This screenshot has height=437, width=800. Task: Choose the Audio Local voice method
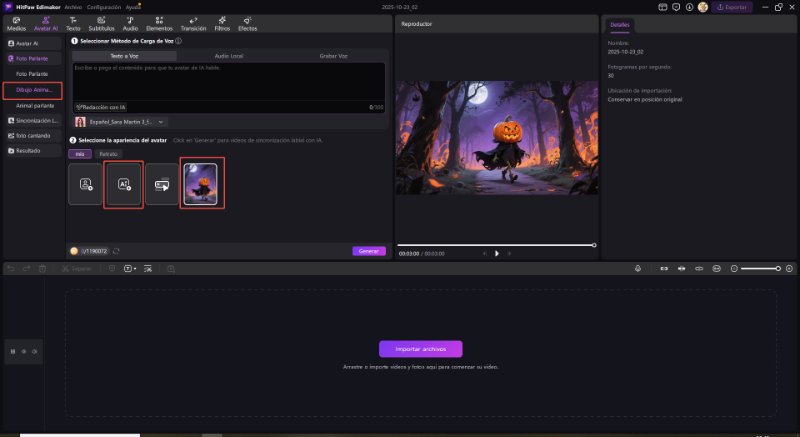click(x=230, y=56)
